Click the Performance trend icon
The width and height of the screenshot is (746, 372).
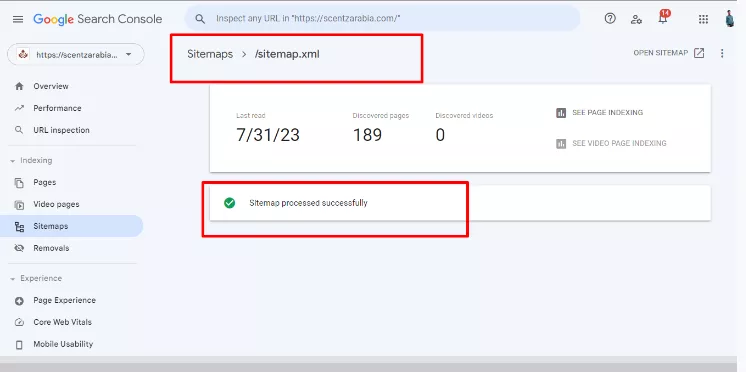pyautogui.click(x=19, y=108)
